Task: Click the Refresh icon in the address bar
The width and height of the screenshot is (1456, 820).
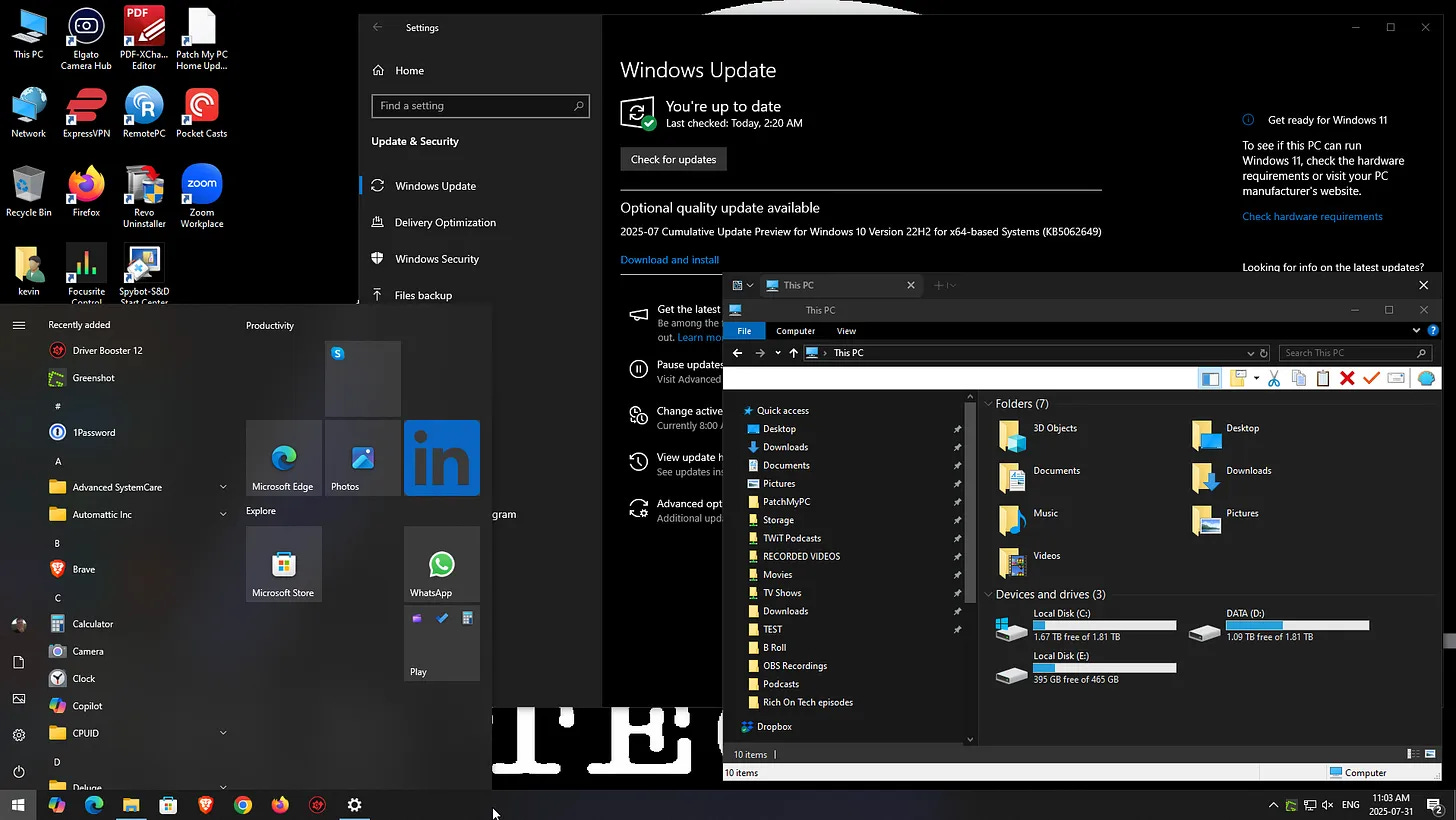Action: (1264, 353)
